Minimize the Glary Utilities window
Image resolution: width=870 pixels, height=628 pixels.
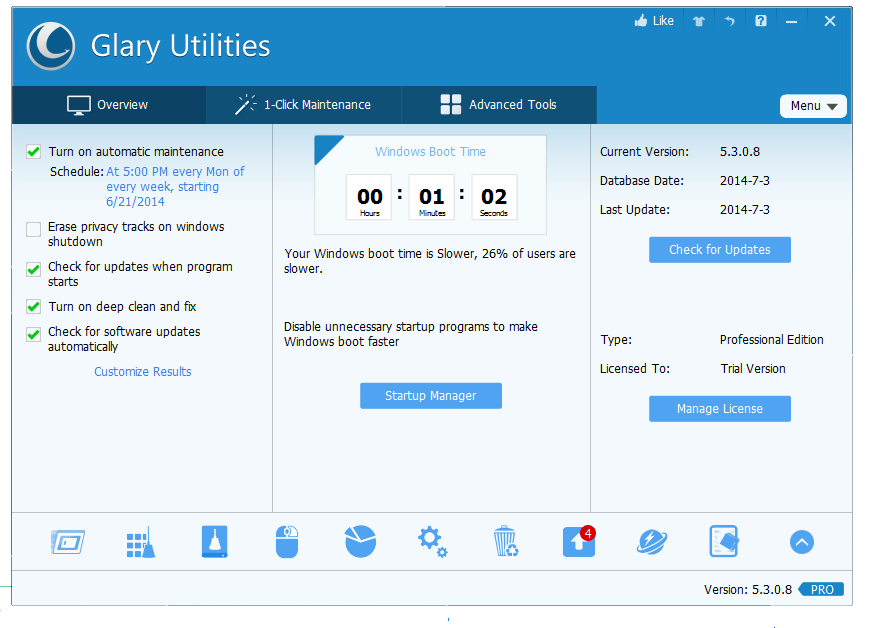coord(792,22)
